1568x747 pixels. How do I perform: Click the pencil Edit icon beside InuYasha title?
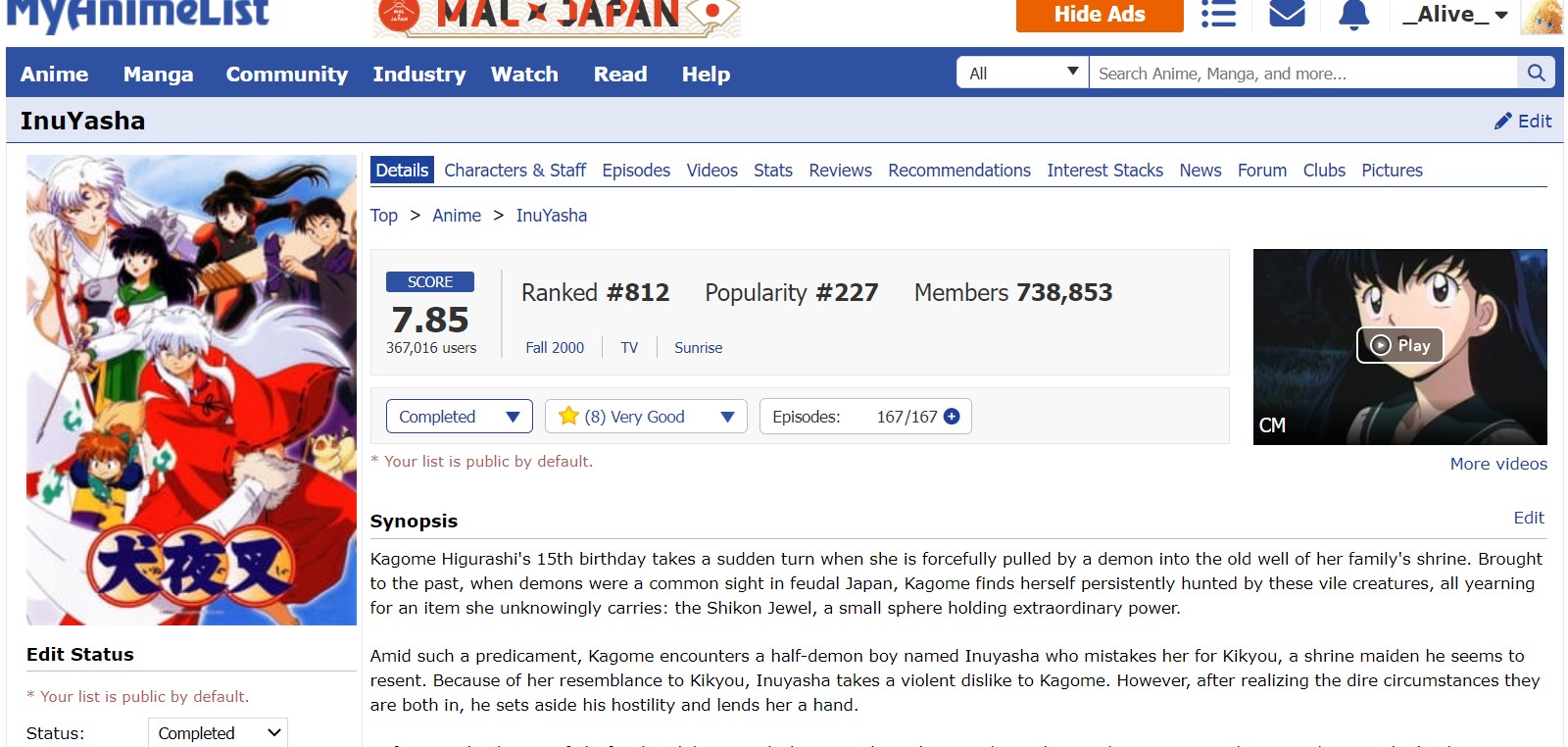point(1523,121)
